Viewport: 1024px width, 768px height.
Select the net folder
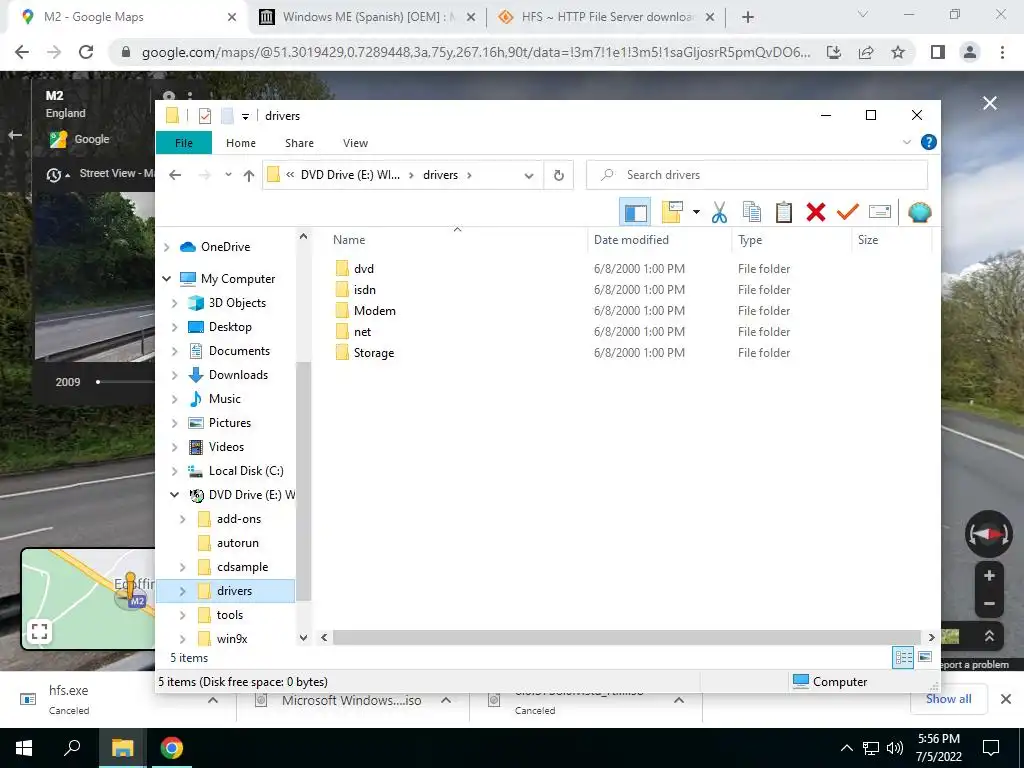click(362, 331)
